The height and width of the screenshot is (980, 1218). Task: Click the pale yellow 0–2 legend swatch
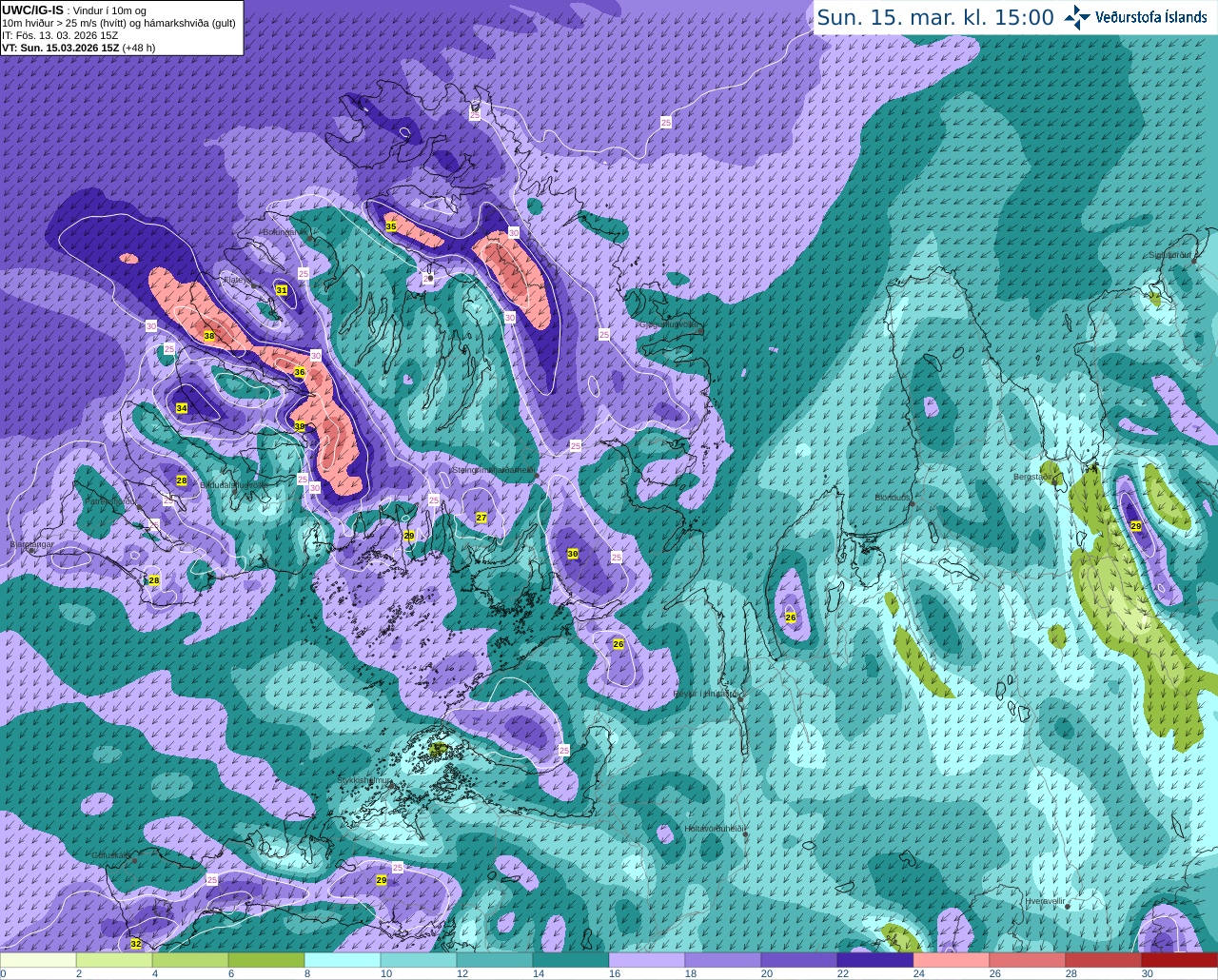(x=38, y=960)
